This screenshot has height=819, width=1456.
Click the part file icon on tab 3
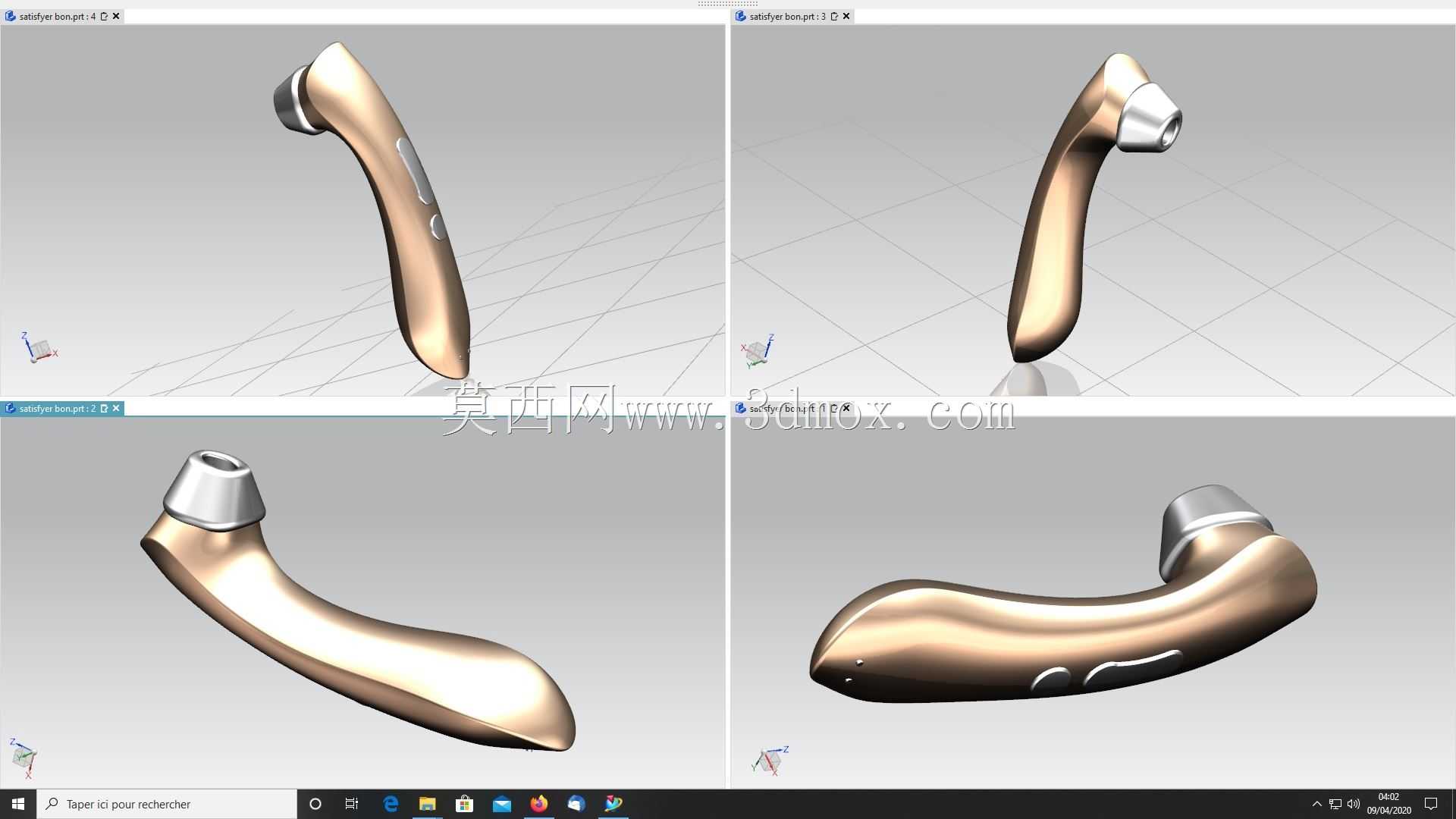coord(740,16)
